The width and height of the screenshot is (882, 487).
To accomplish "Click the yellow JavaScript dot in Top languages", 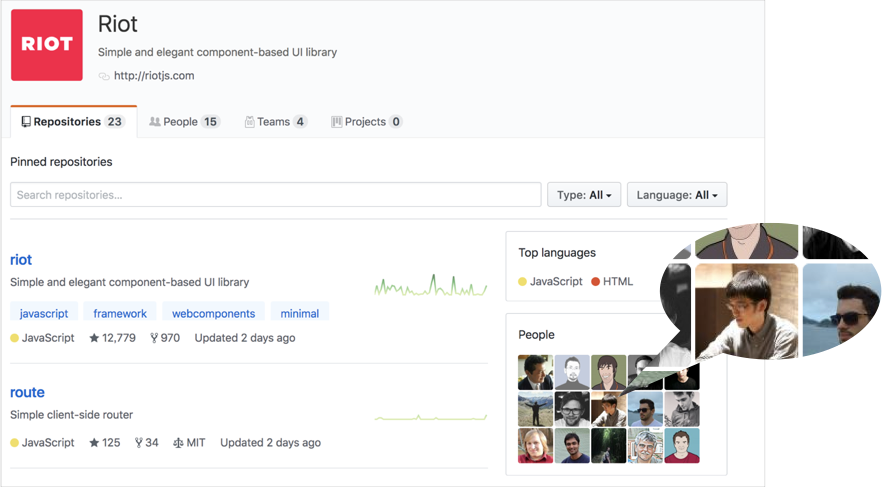I will pos(523,282).
